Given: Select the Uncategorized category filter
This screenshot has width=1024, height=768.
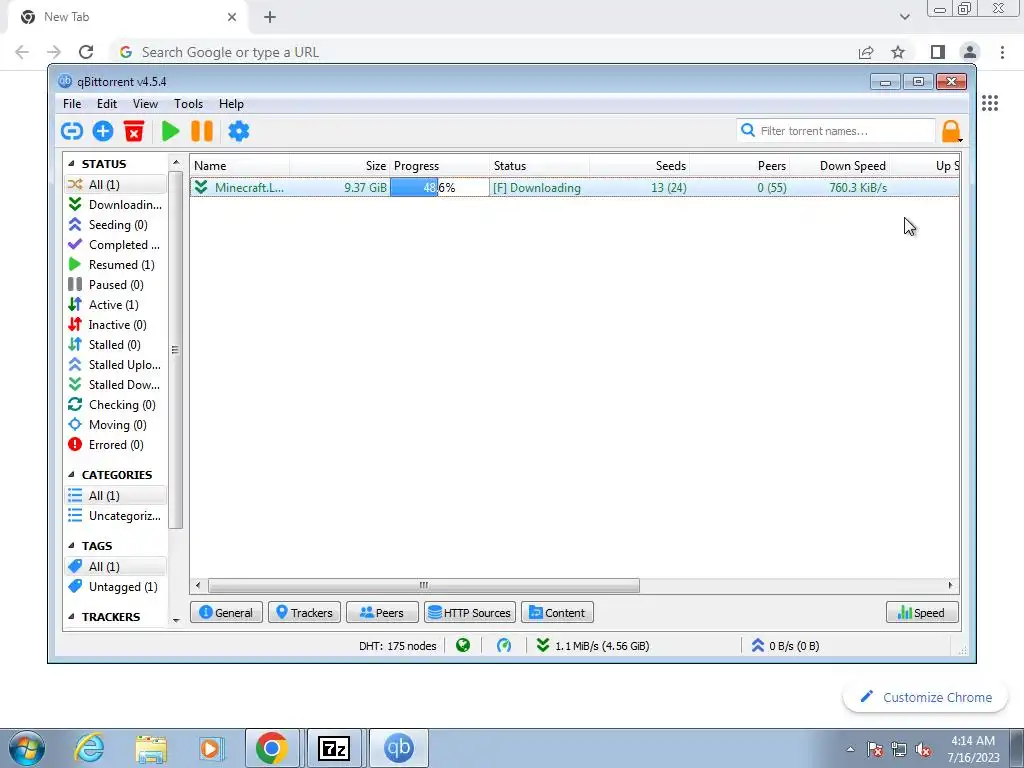Looking at the screenshot, I should click(115, 516).
